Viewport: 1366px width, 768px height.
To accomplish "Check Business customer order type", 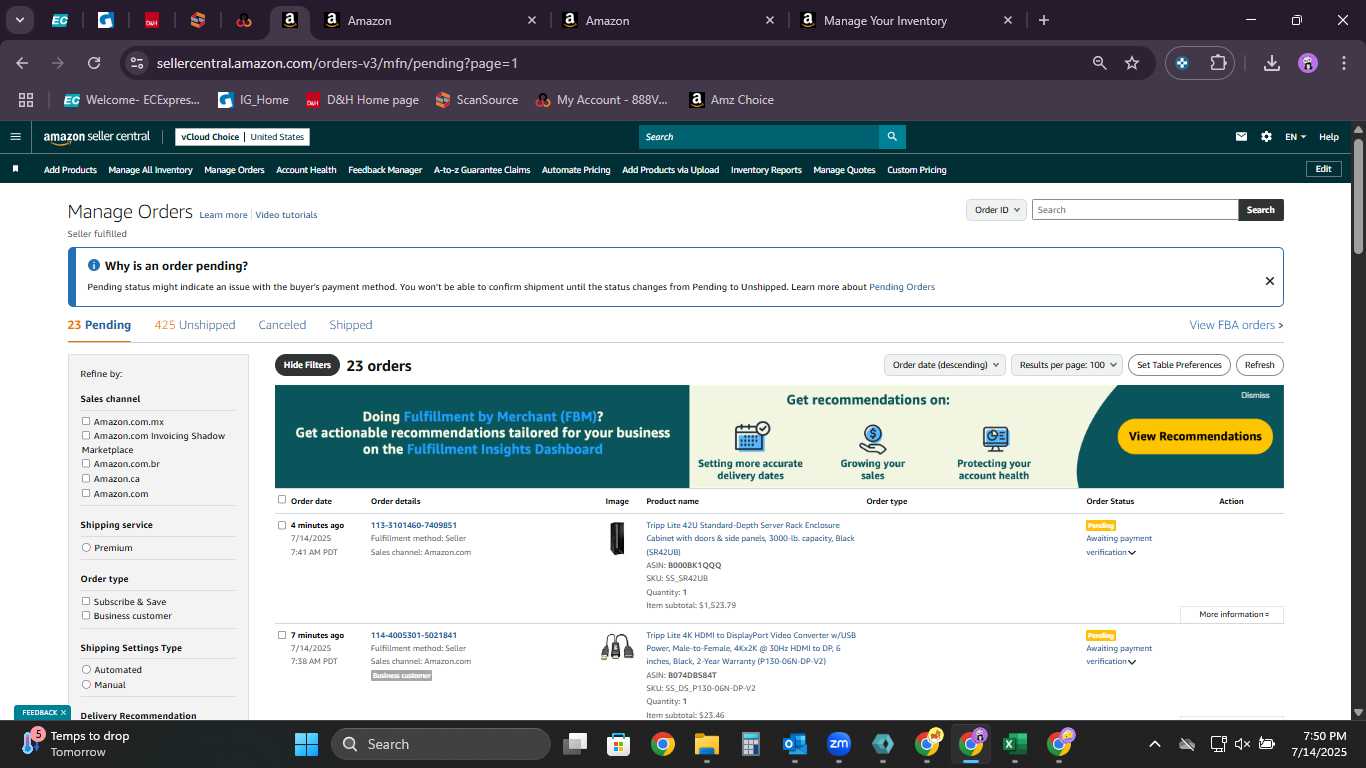I will [86, 615].
